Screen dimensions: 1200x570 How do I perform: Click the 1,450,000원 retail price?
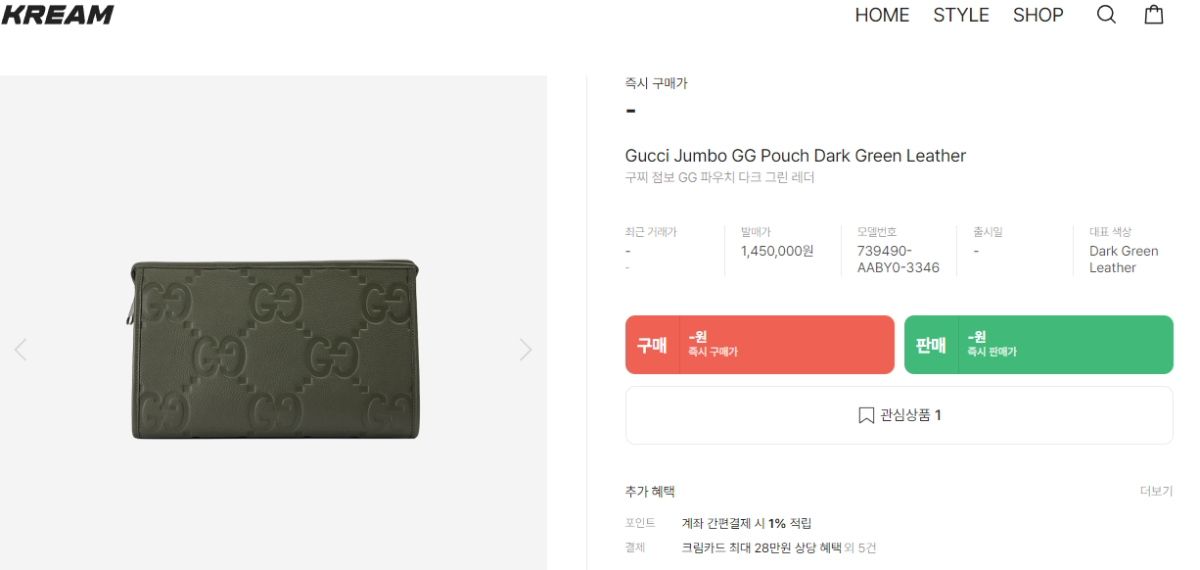777,251
